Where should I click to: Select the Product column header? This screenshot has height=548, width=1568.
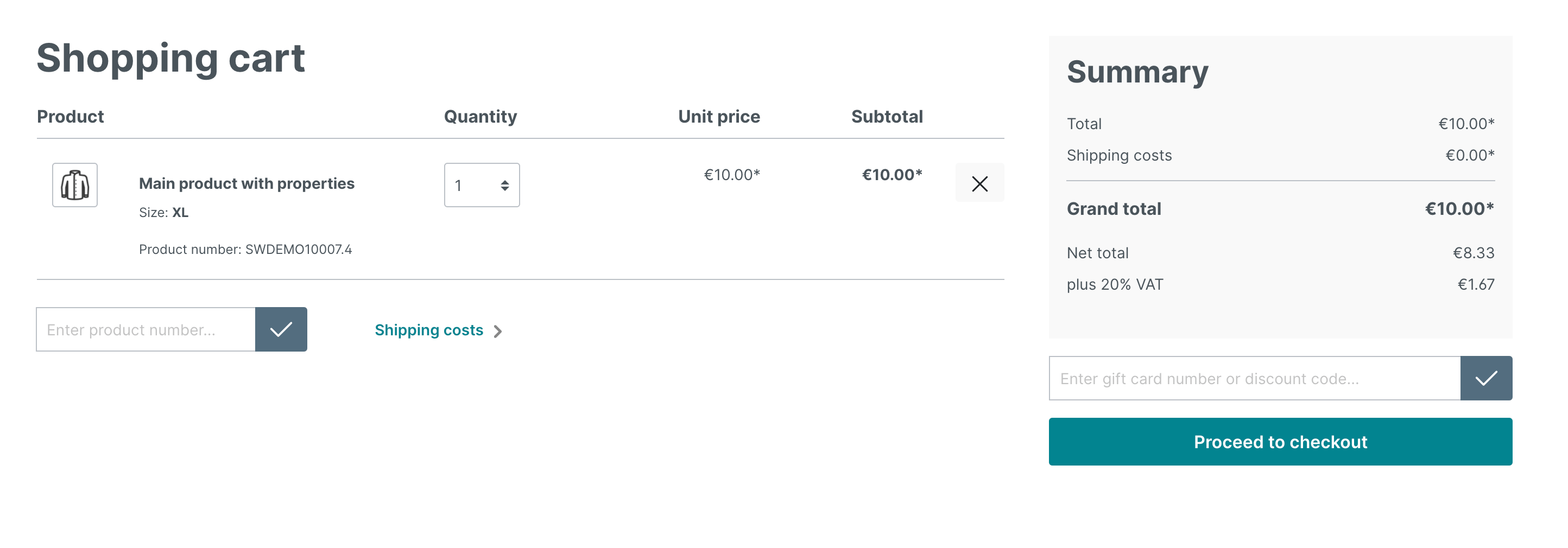(70, 116)
